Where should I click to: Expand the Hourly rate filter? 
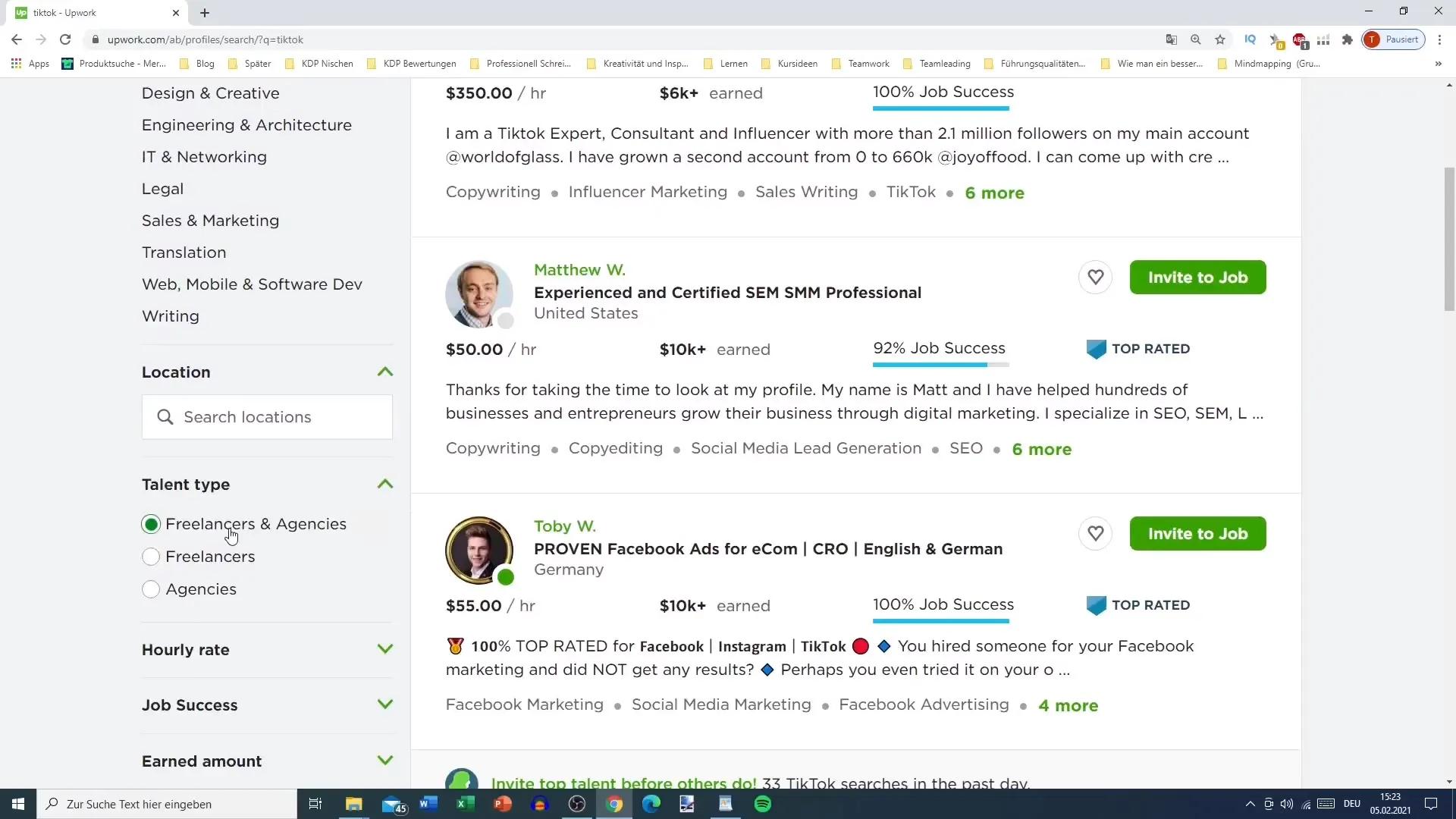tap(385, 649)
